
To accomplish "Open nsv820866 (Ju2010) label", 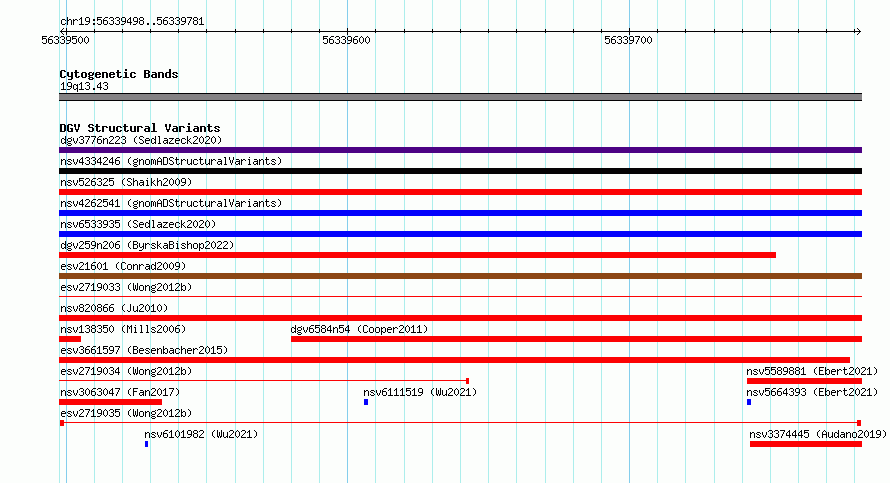I will [114, 308].
